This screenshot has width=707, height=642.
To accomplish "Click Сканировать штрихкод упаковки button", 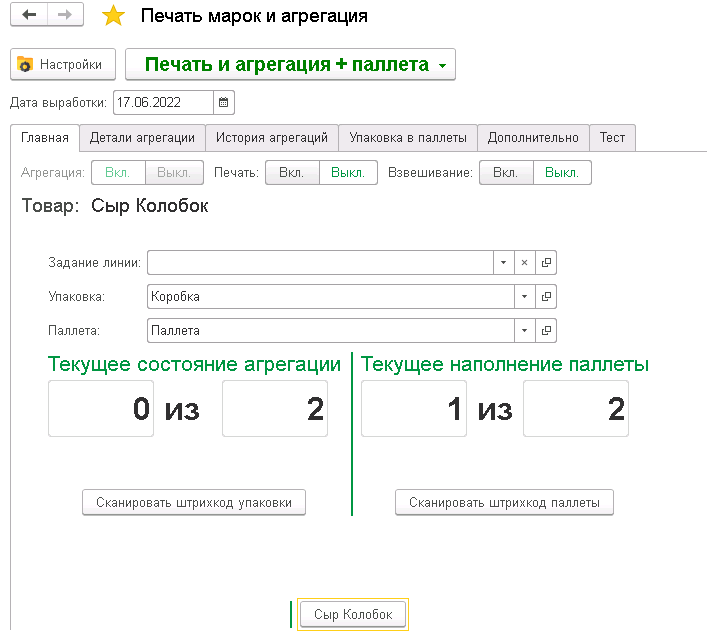I will tap(193, 503).
